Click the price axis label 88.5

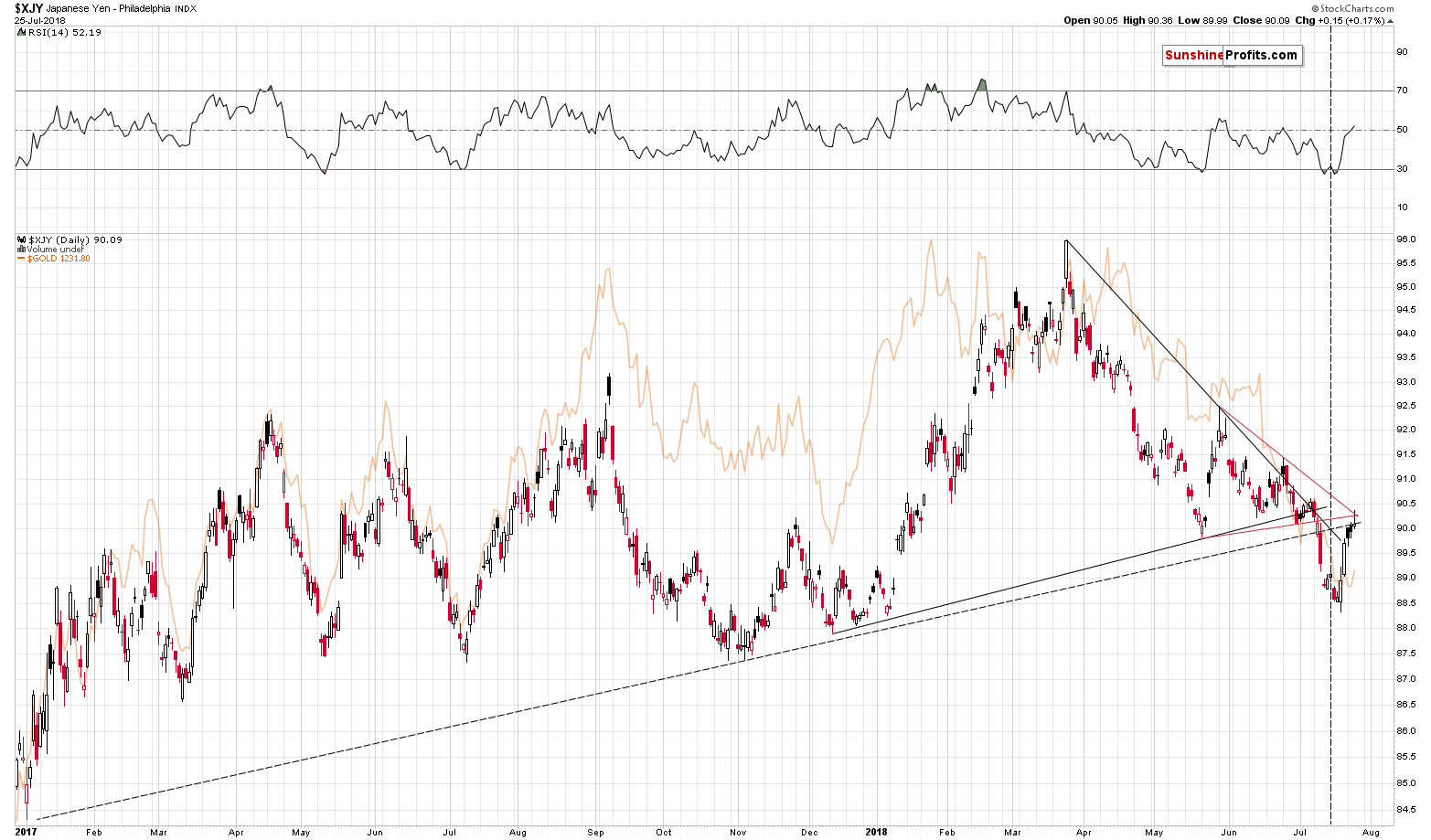(1405, 602)
